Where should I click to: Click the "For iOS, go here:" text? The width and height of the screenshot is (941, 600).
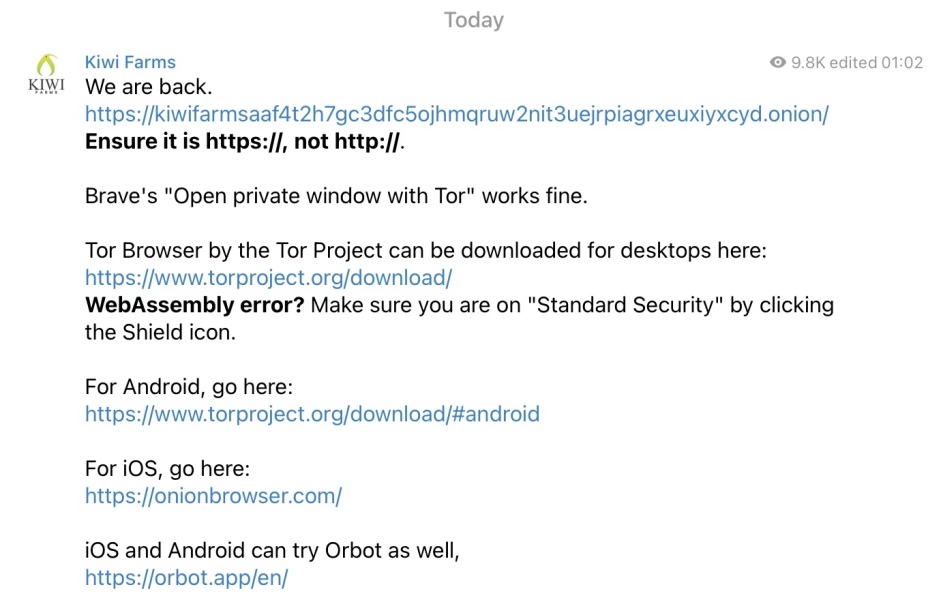click(x=167, y=469)
